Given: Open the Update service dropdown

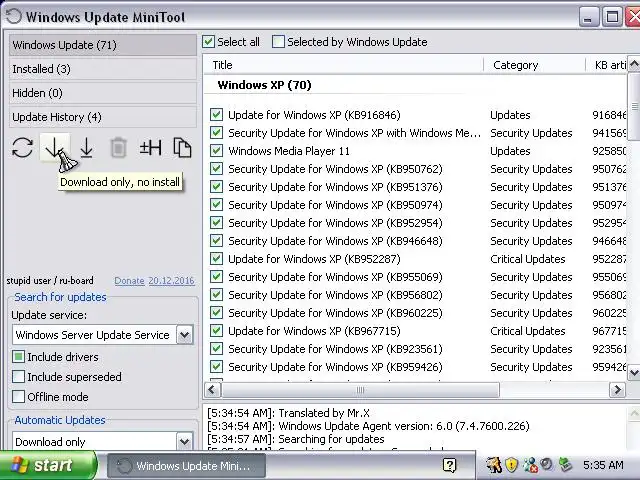Looking at the screenshot, I should pyautogui.click(x=184, y=335).
